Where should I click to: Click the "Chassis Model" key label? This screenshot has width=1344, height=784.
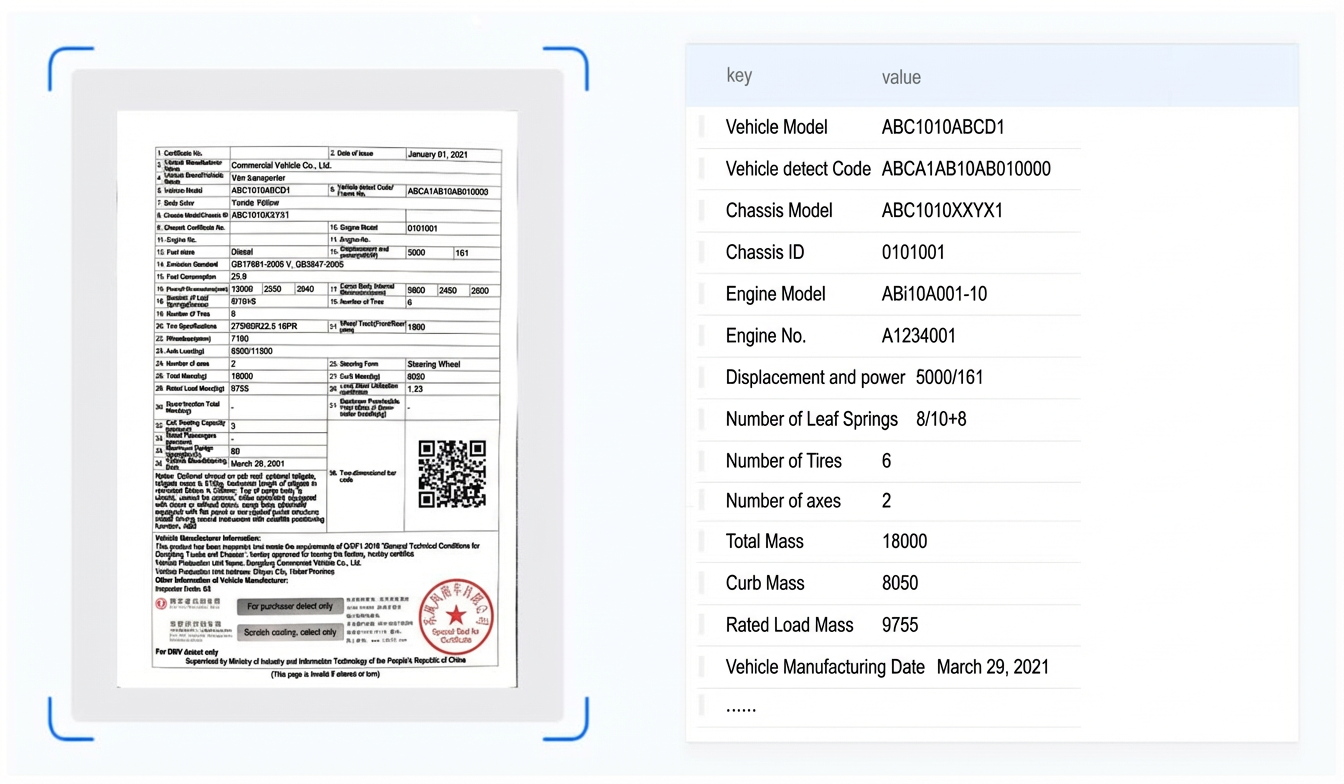[x=779, y=211]
